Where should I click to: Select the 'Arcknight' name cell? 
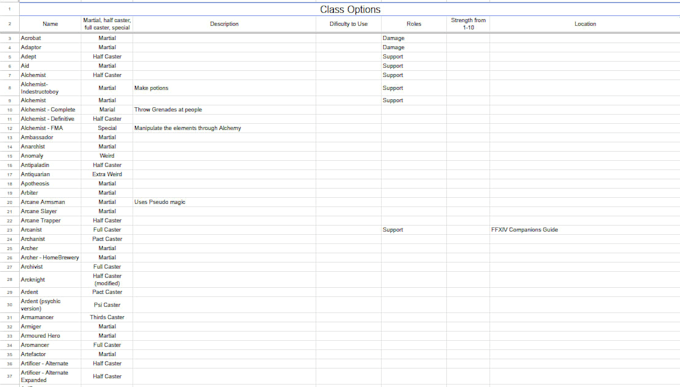pos(50,280)
